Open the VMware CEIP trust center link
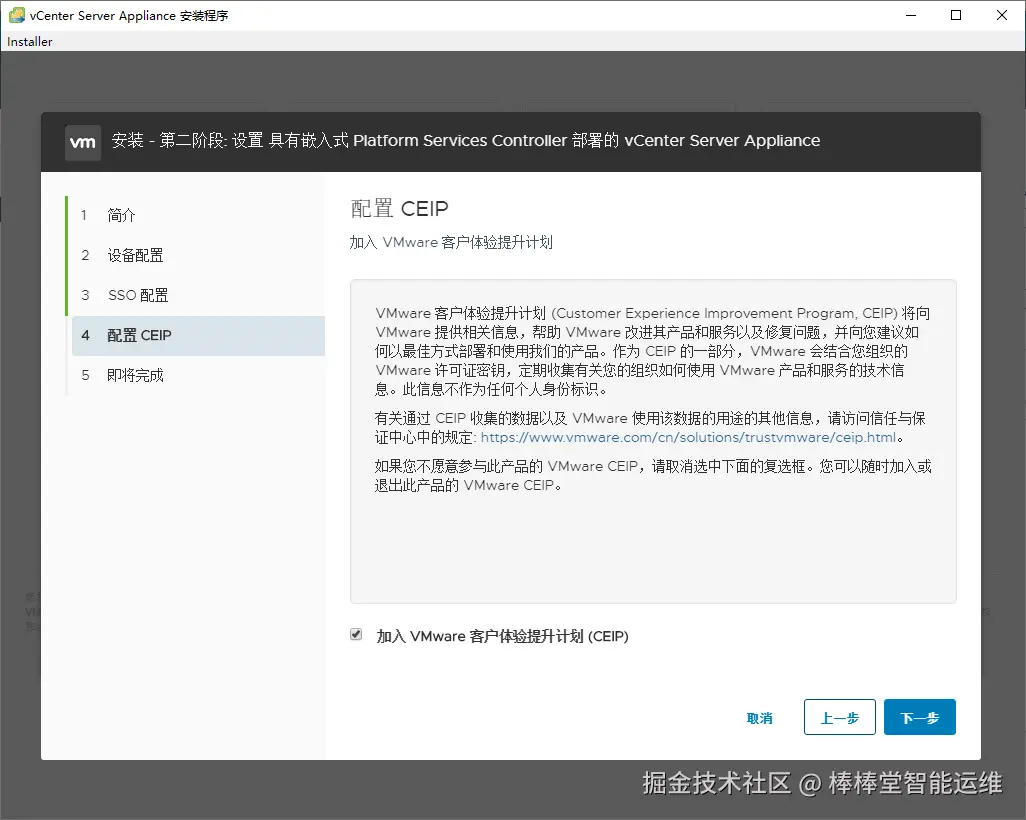Viewport: 1026px width, 820px height. pos(688,437)
